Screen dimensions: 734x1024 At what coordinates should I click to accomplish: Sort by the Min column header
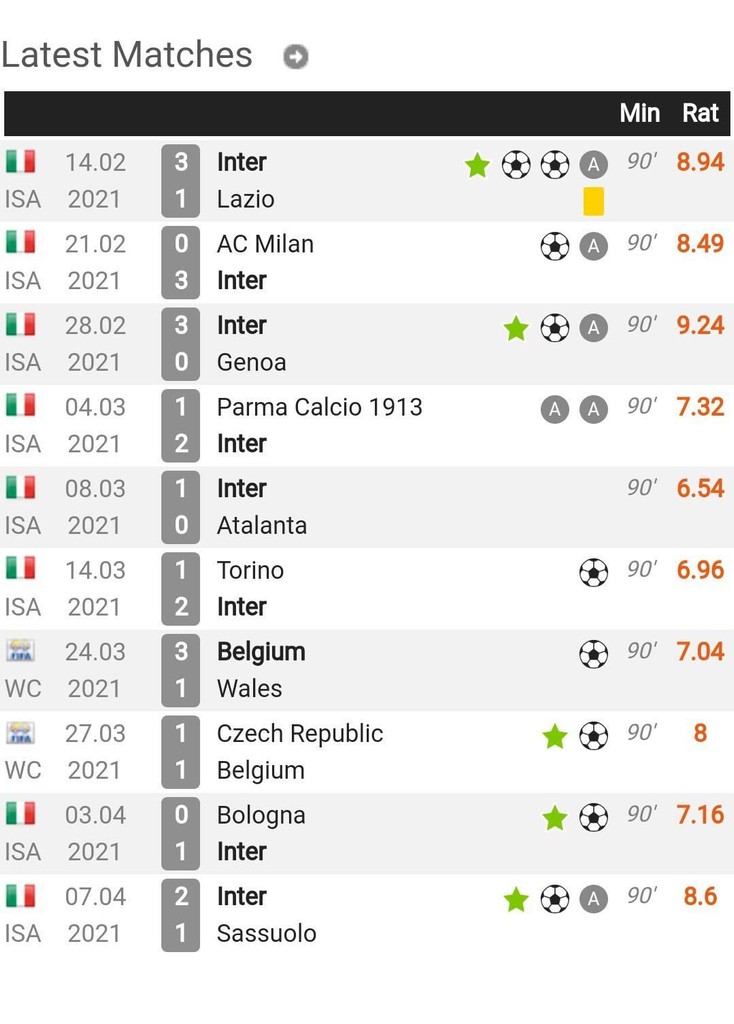click(x=639, y=113)
